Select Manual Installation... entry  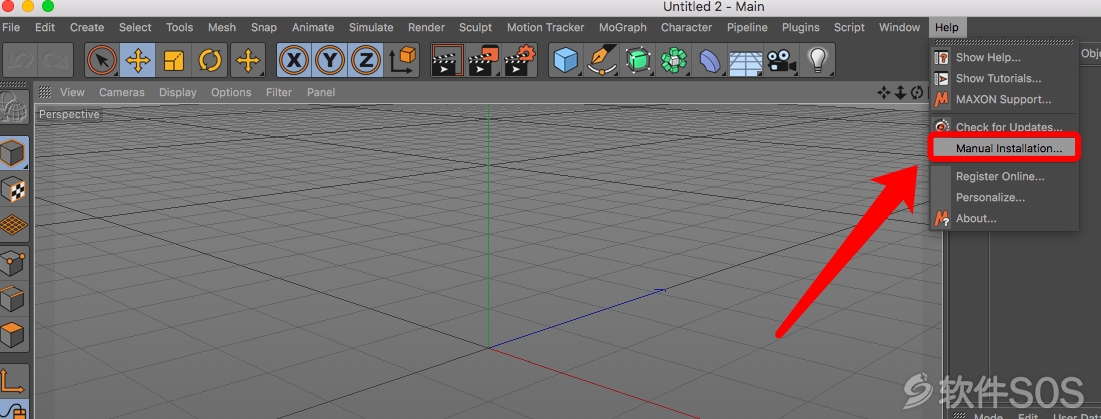(x=1004, y=148)
